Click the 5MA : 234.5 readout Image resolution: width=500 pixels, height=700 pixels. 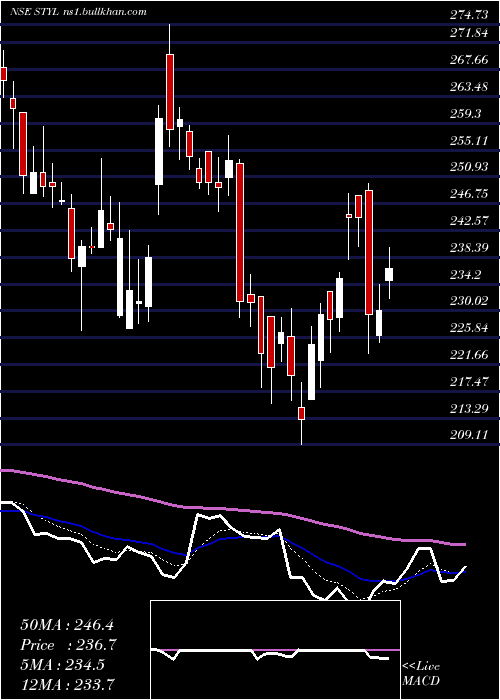62,665
